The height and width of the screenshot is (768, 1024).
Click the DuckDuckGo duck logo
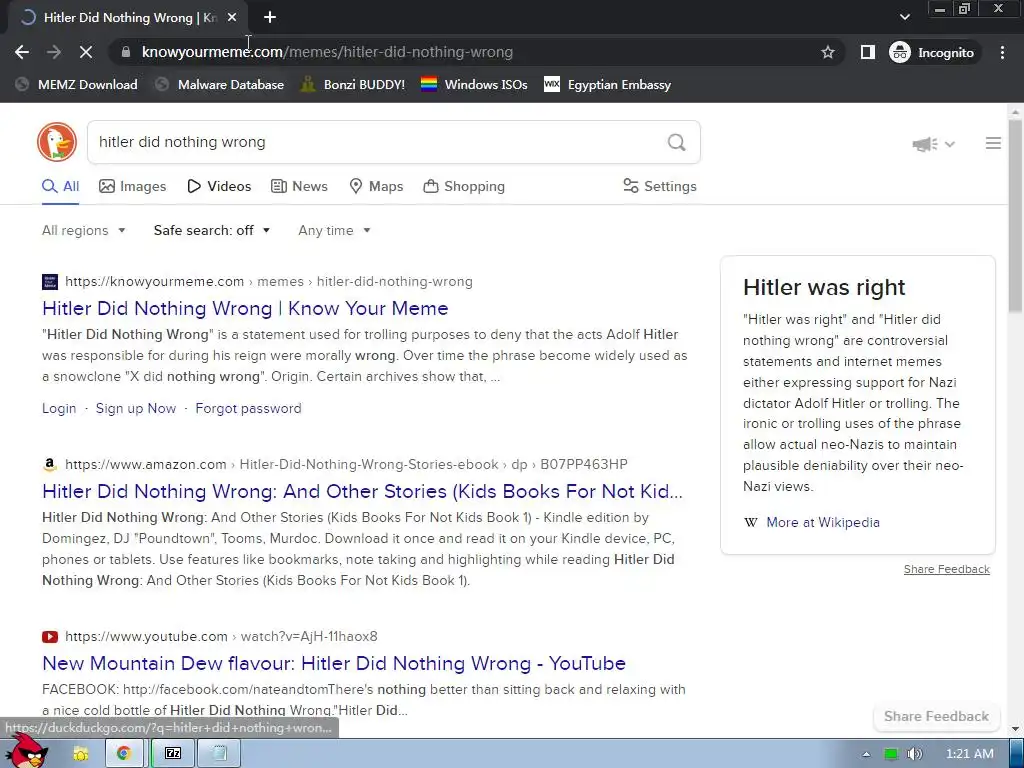click(57, 142)
